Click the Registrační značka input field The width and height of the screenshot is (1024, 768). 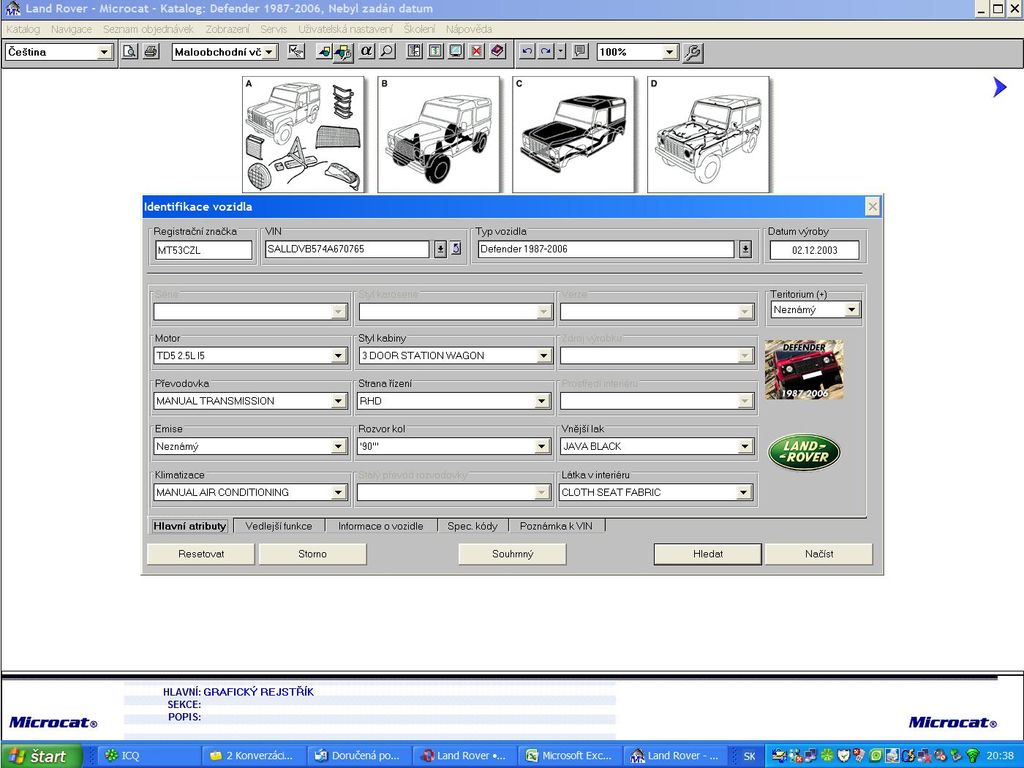click(x=204, y=250)
